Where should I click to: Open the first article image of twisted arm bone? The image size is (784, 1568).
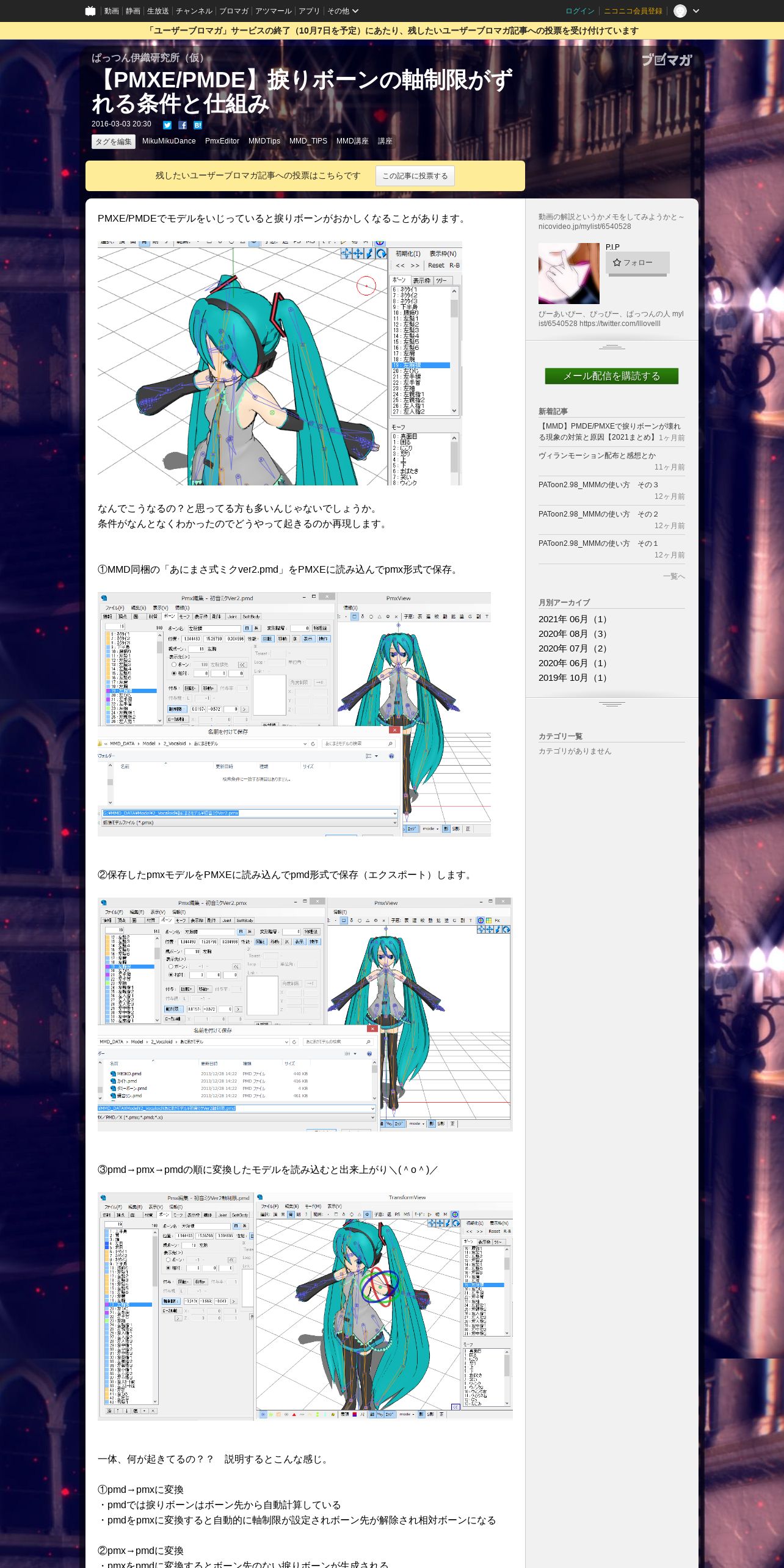coord(280,363)
